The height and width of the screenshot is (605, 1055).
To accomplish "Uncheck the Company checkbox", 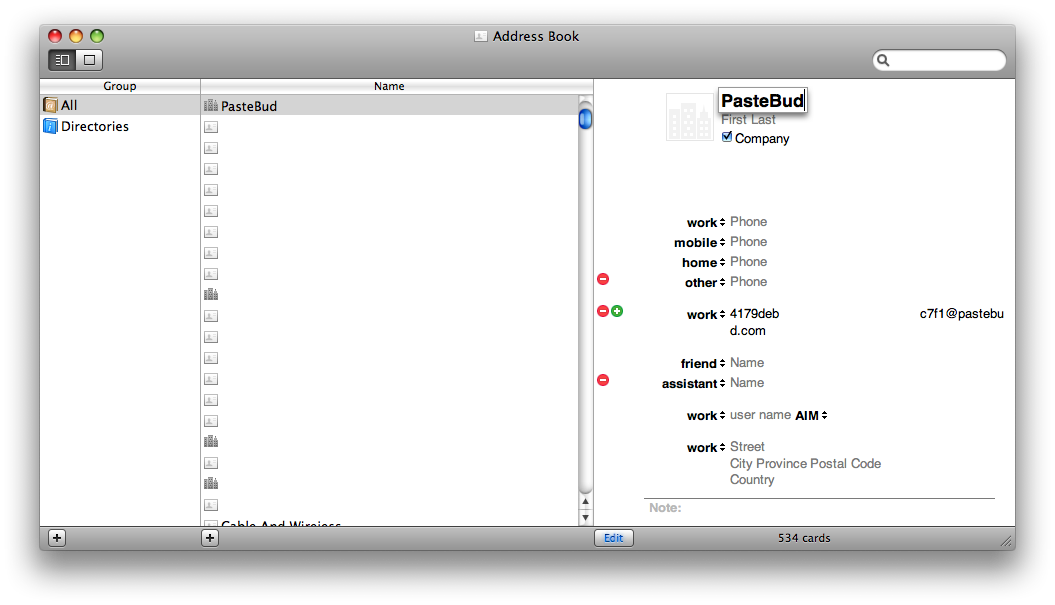I will (x=727, y=137).
